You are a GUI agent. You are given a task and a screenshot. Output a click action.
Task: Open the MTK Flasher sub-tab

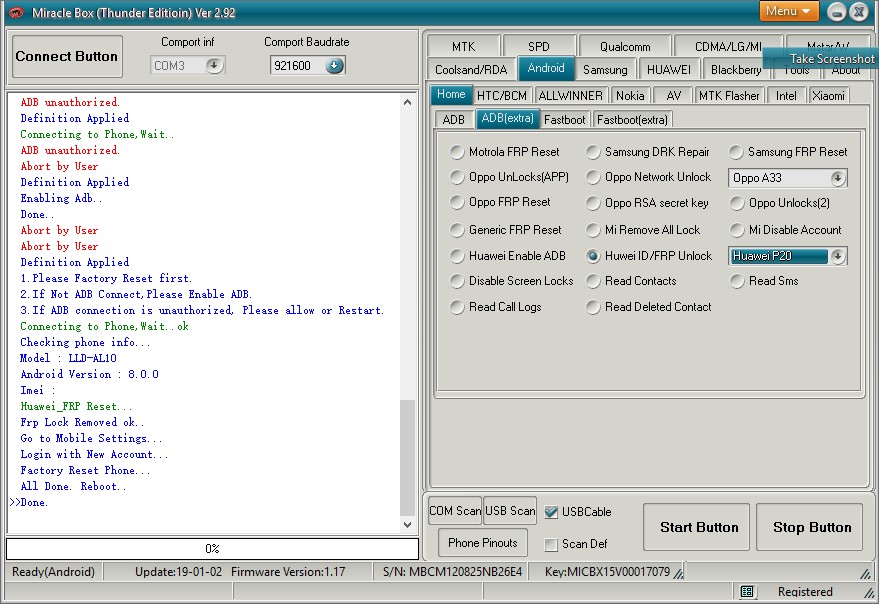point(729,96)
